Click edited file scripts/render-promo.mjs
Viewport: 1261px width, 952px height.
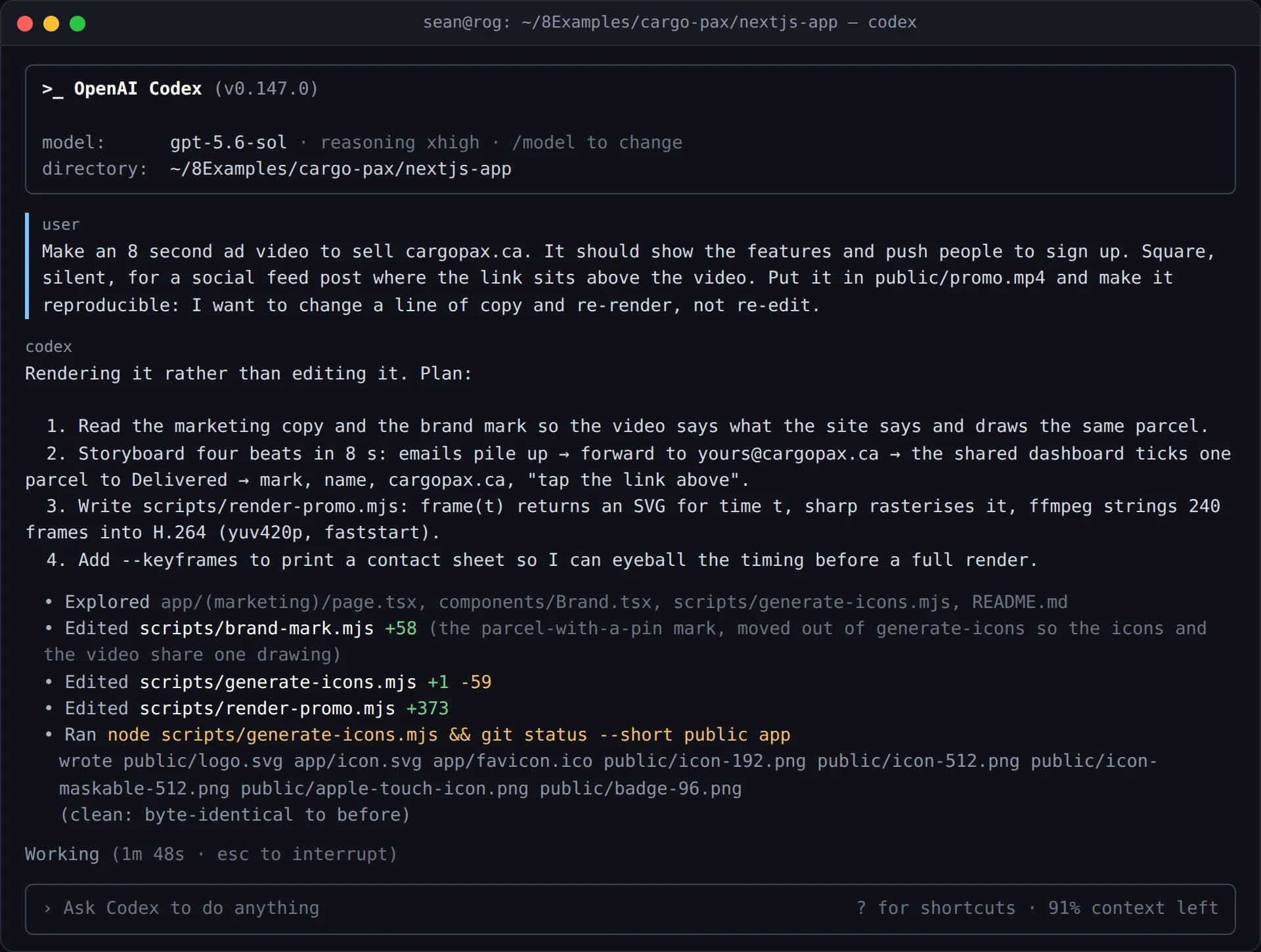click(x=267, y=708)
